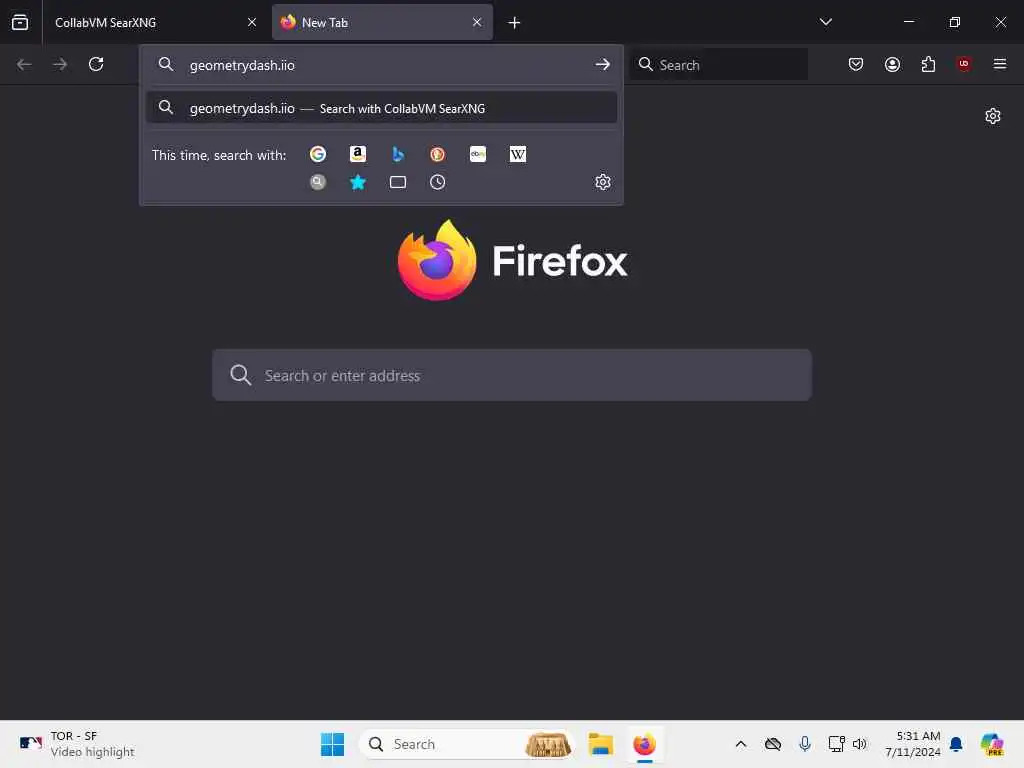Viewport: 1024px width, 768px height.
Task: Open the Firefox account menu
Action: pyautogui.click(x=892, y=64)
